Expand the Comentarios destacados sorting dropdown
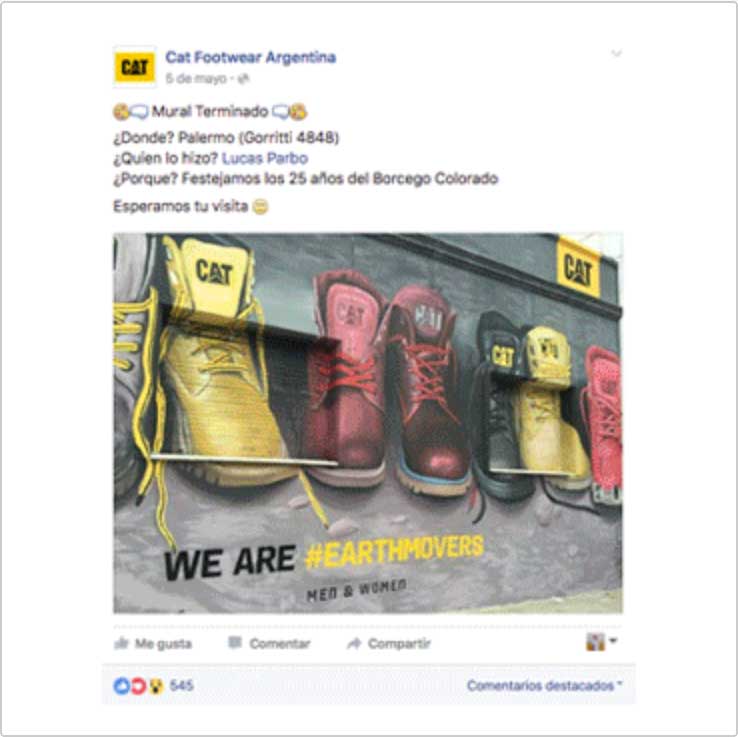Image resolution: width=738 pixels, height=737 pixels. pos(545,686)
